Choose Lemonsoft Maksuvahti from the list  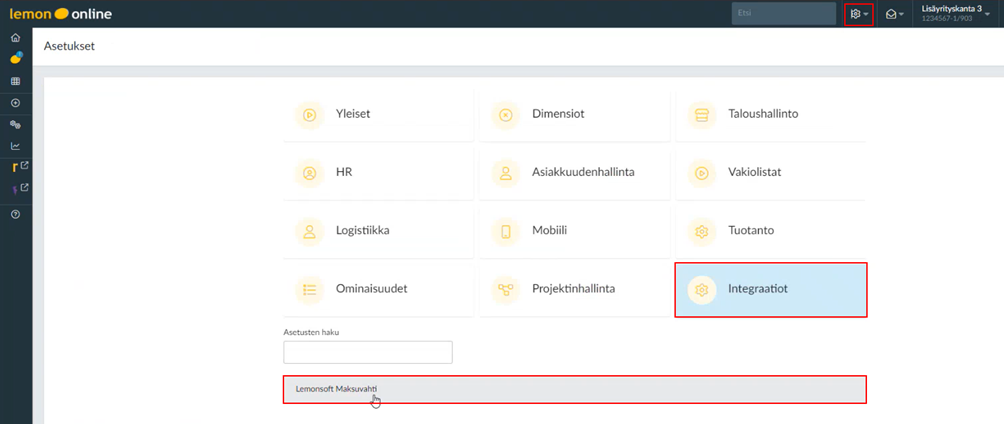click(574, 389)
